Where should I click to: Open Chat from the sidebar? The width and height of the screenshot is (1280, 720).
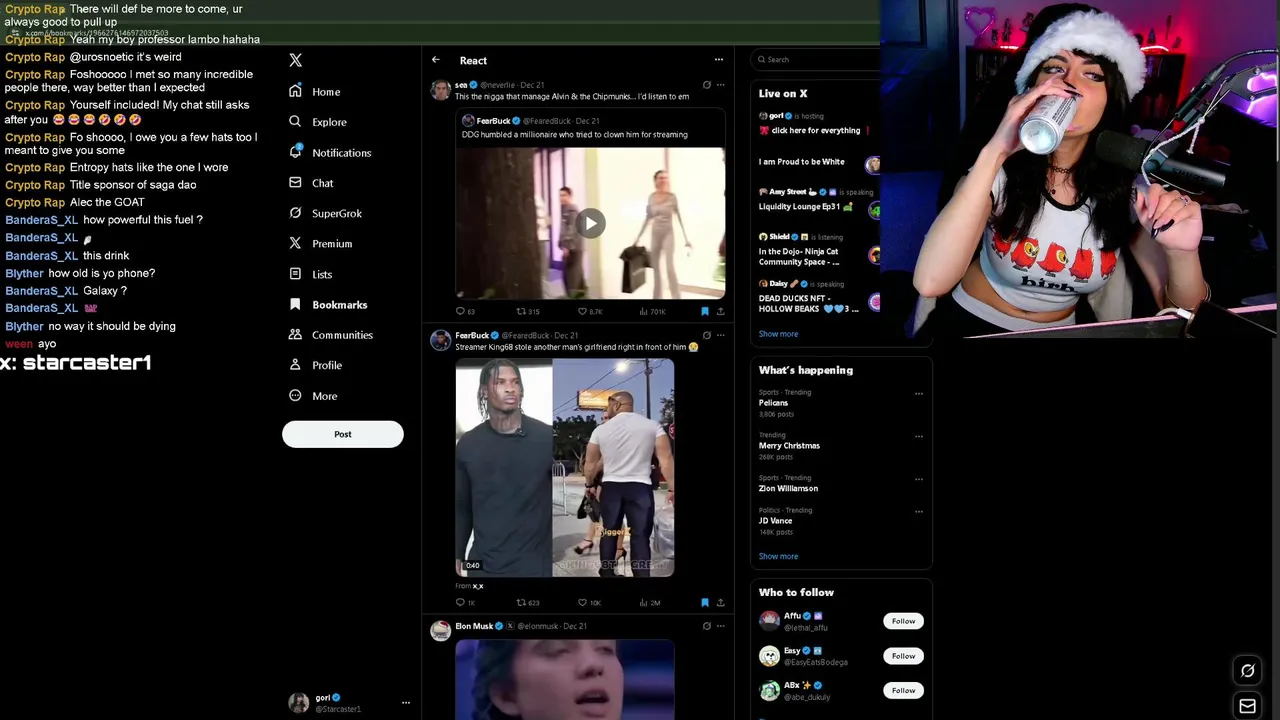tap(311, 183)
